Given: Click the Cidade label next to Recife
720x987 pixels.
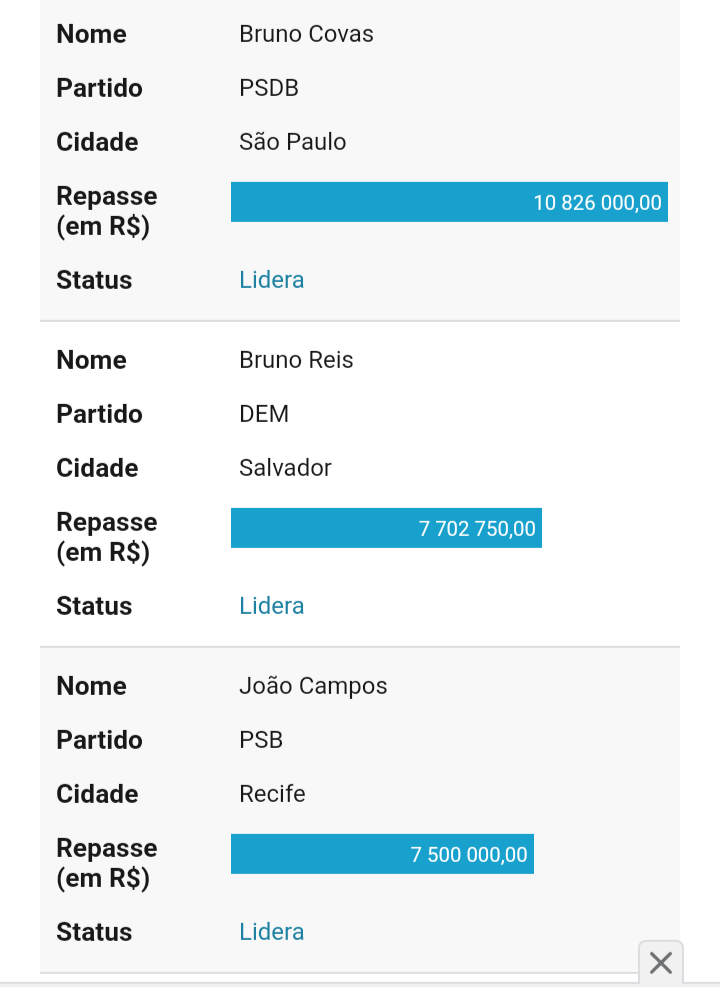Looking at the screenshot, I should click(97, 794).
